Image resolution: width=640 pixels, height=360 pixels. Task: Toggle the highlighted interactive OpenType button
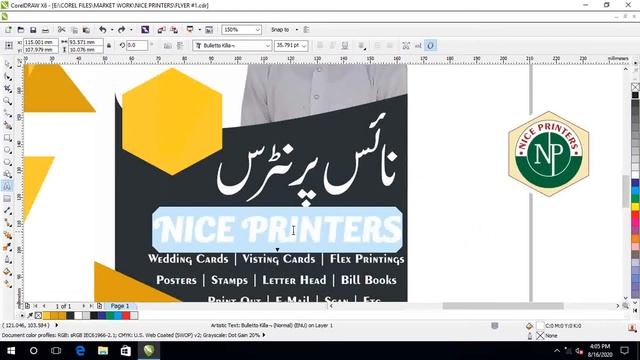tap(430, 46)
